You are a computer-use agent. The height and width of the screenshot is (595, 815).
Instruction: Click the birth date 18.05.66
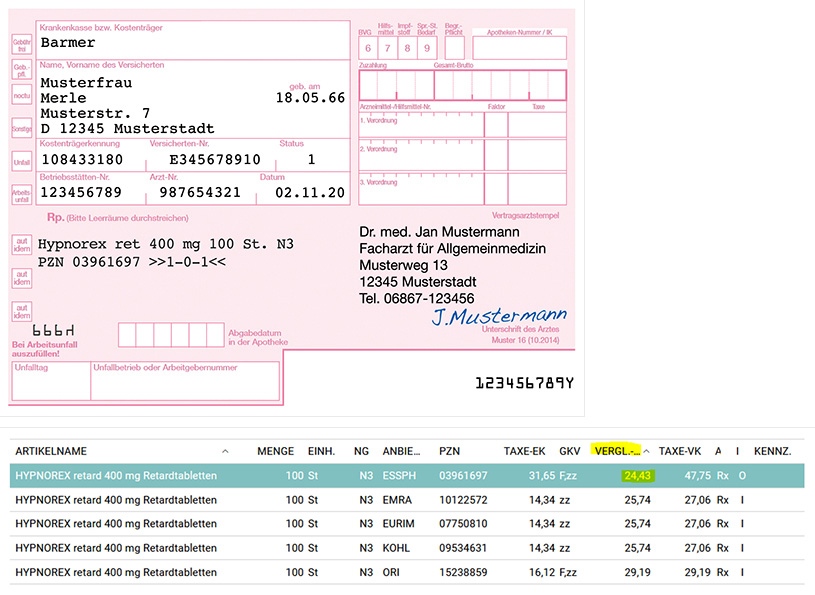click(310, 98)
